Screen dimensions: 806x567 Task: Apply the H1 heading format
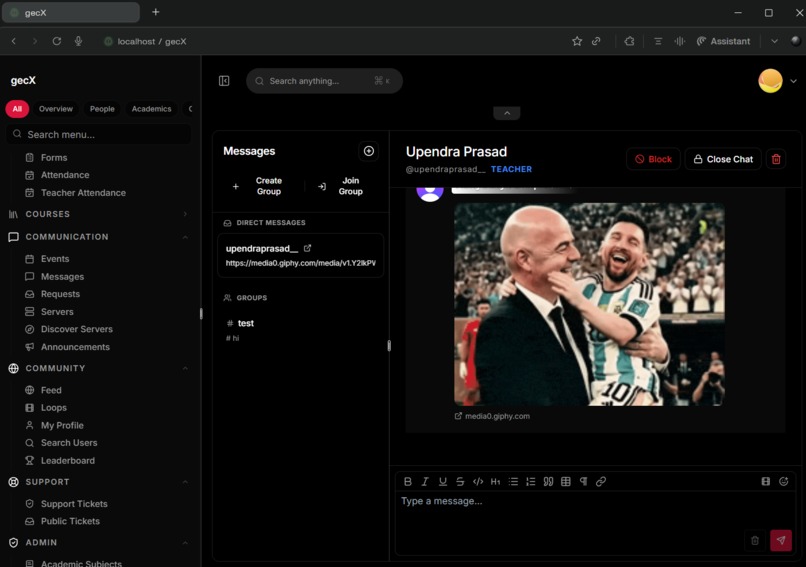point(496,482)
